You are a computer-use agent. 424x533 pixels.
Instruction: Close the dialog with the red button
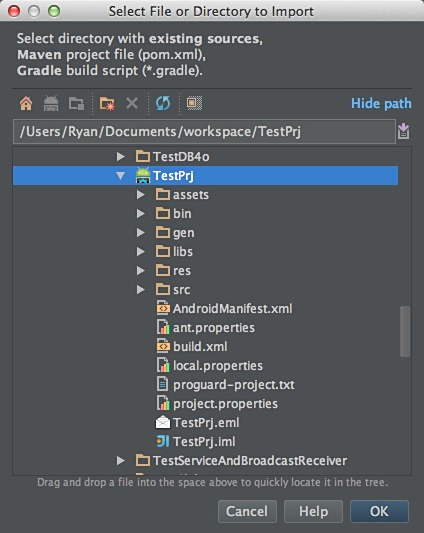pyautogui.click(x=14, y=11)
